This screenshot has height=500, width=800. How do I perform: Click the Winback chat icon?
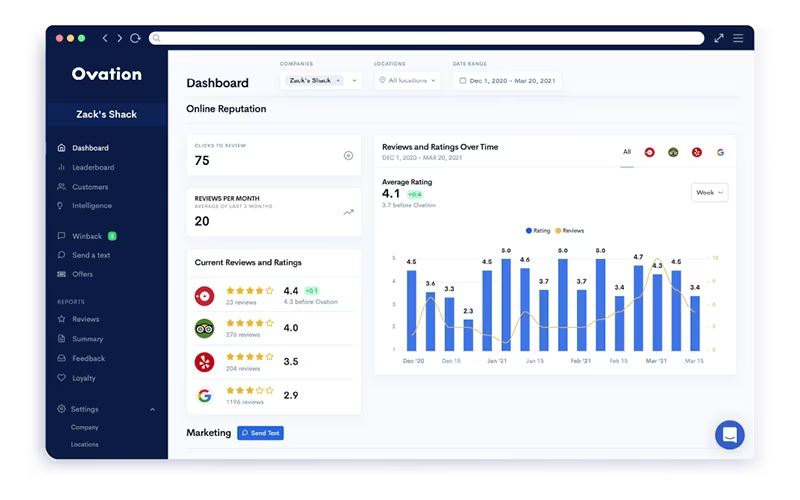tap(61, 236)
